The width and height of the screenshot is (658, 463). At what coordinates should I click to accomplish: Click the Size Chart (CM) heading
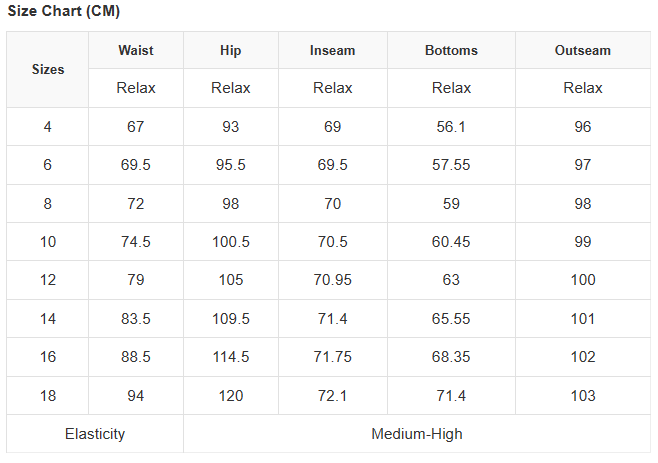pyautogui.click(x=65, y=11)
